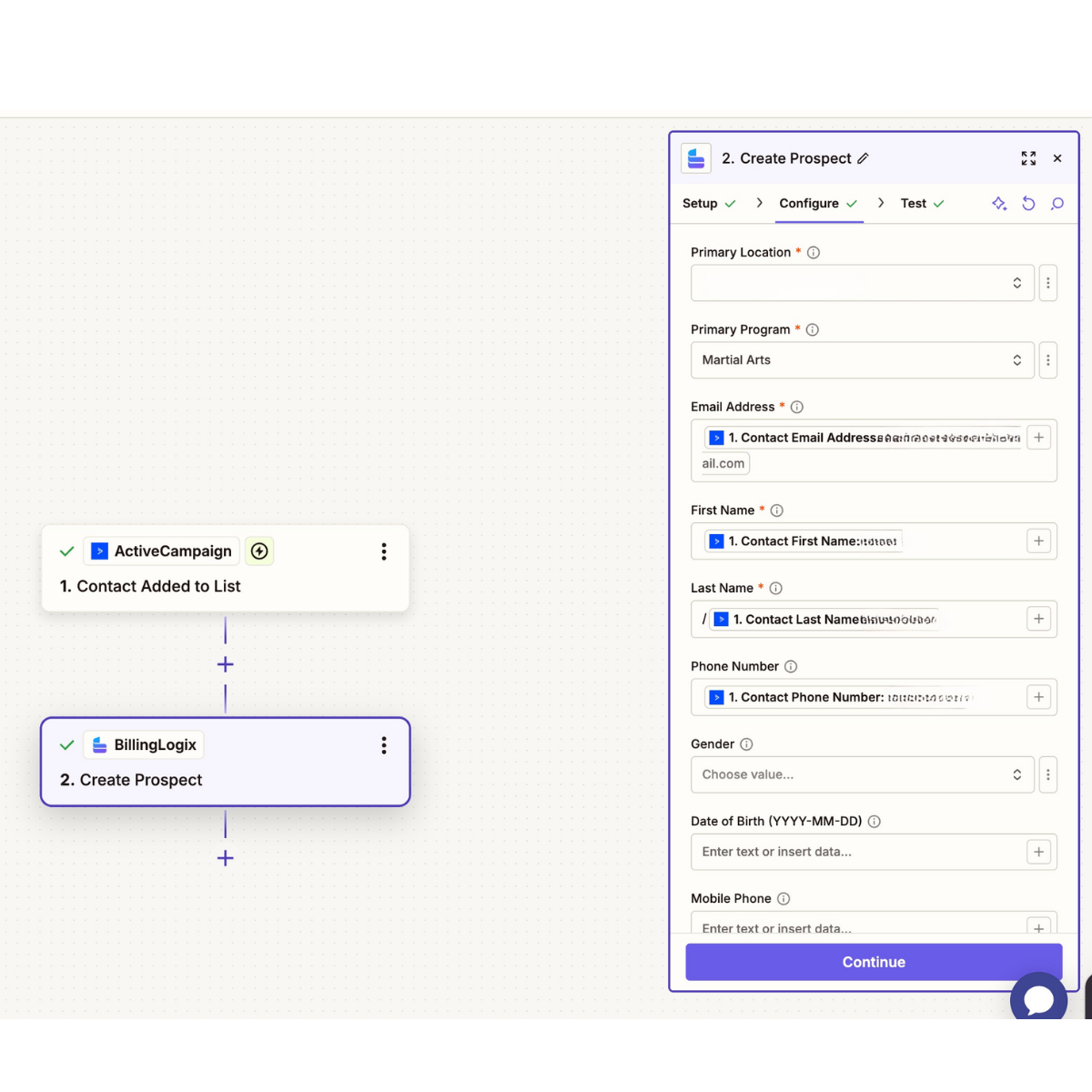This screenshot has width=1092, height=1092.
Task: Open the chat support bubble
Action: (1038, 998)
